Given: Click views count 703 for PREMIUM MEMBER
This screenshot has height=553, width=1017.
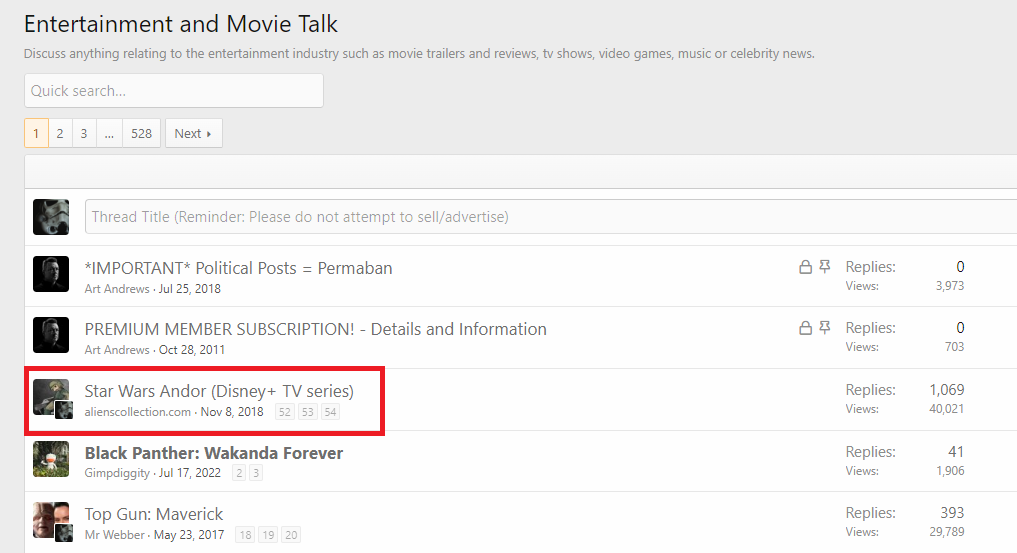Looking at the screenshot, I should pos(954,347).
